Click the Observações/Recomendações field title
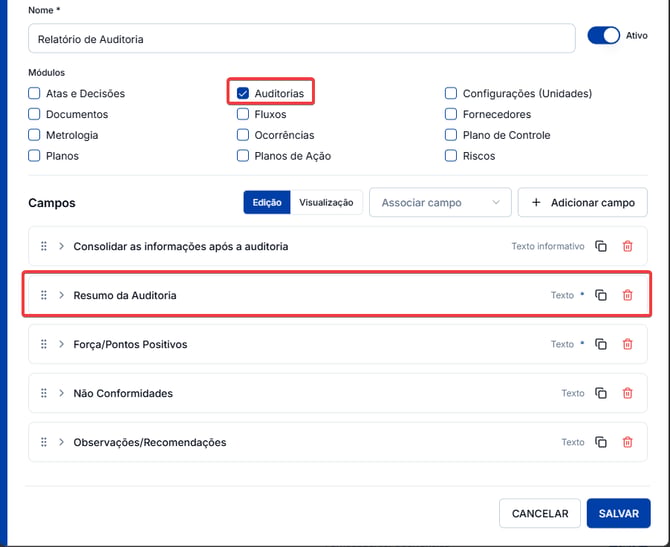The width and height of the screenshot is (670, 547). (150, 442)
